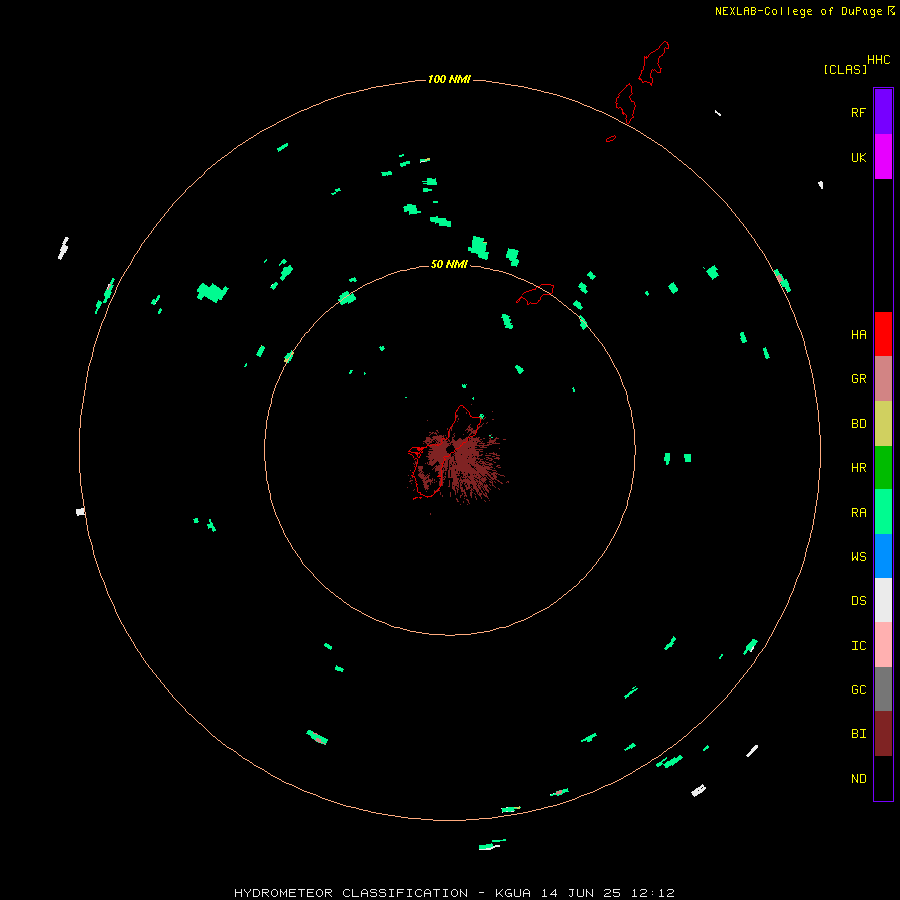Click the GC legend label

tap(858, 689)
